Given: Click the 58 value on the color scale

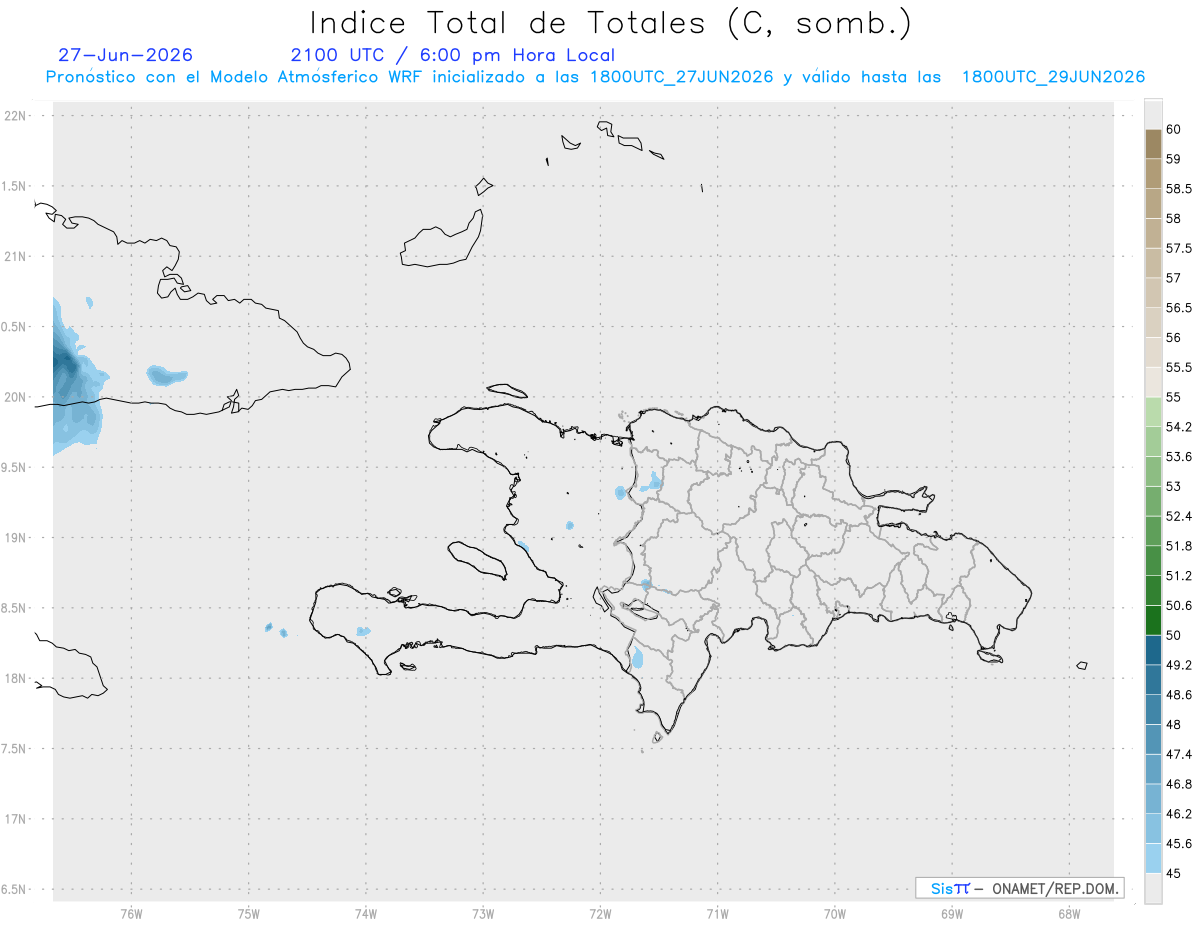Looking at the screenshot, I should pyautogui.click(x=1174, y=219).
